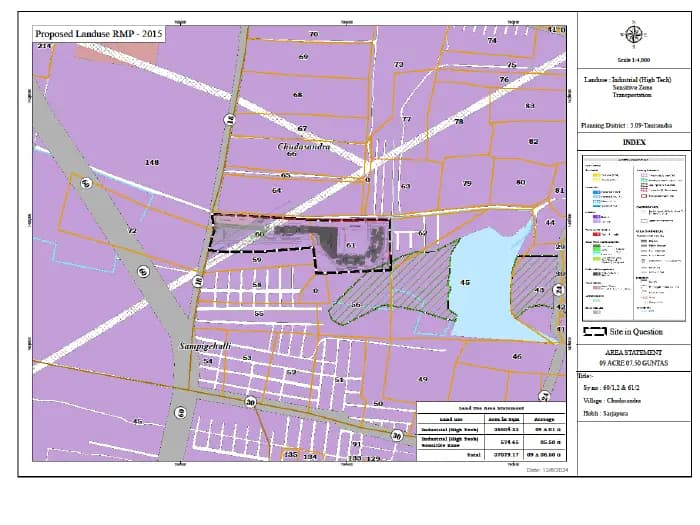Click survey number 56 in hatched area
The image size is (700, 525).
coord(356,305)
